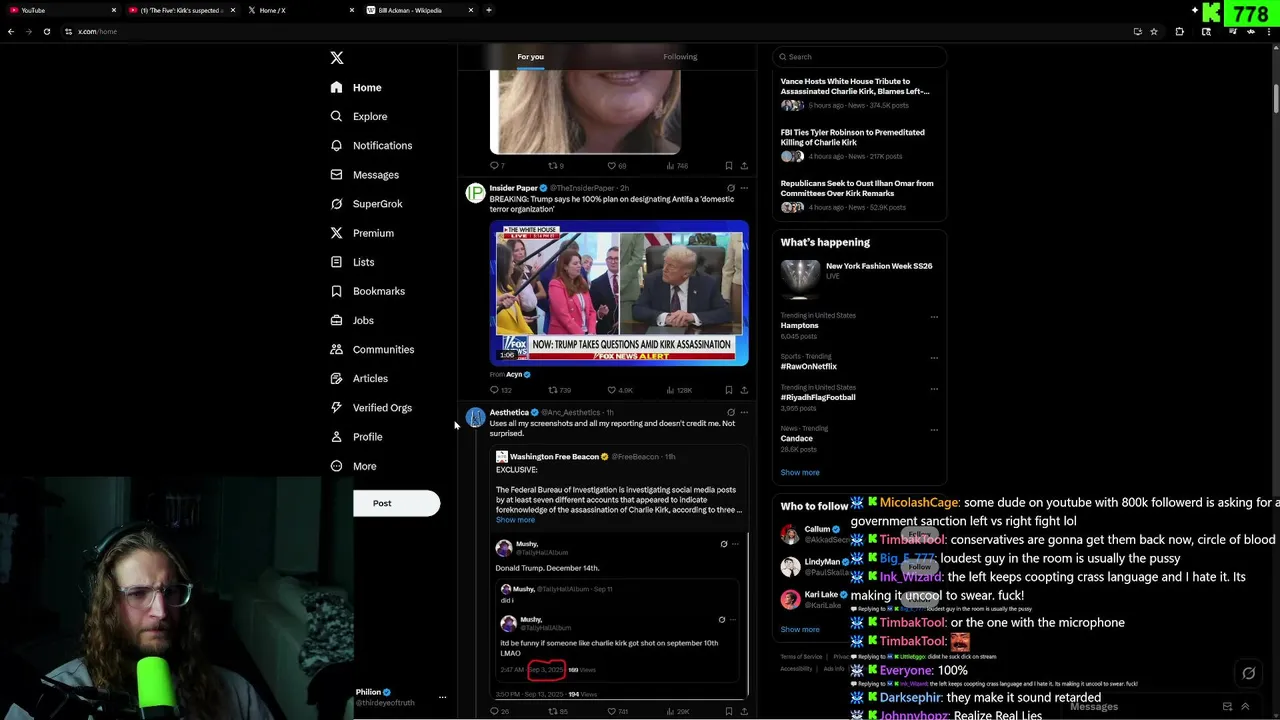Open more options for Hamptons trend

pyautogui.click(x=934, y=317)
